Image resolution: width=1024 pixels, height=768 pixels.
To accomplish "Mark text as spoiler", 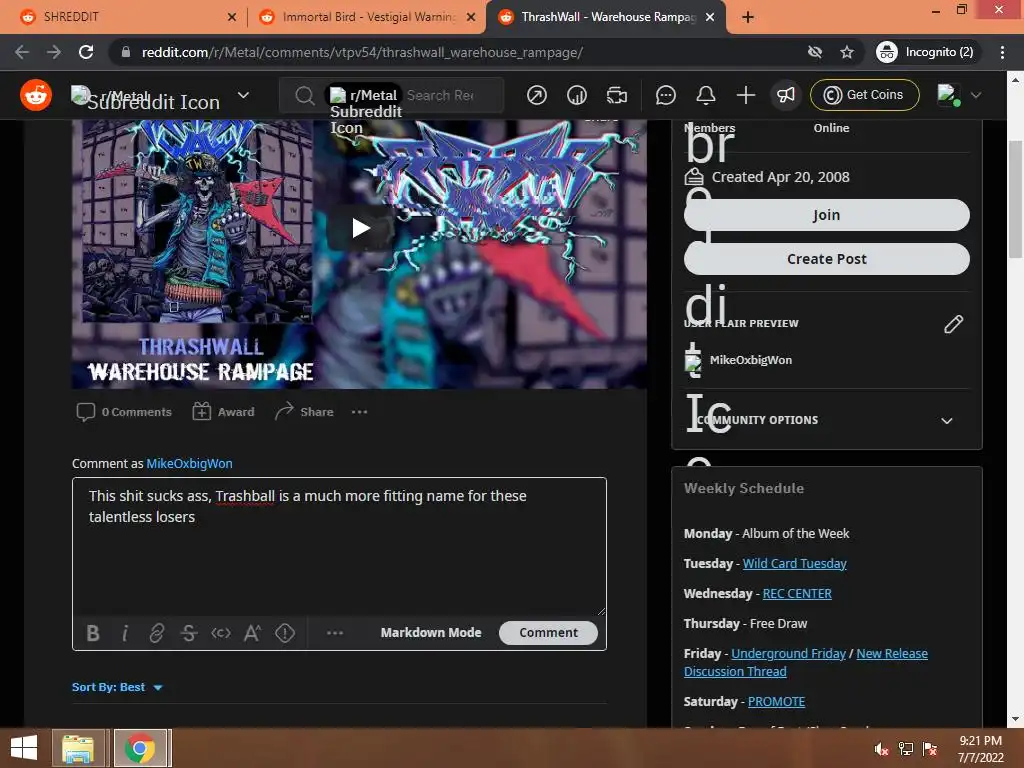I will (285, 633).
